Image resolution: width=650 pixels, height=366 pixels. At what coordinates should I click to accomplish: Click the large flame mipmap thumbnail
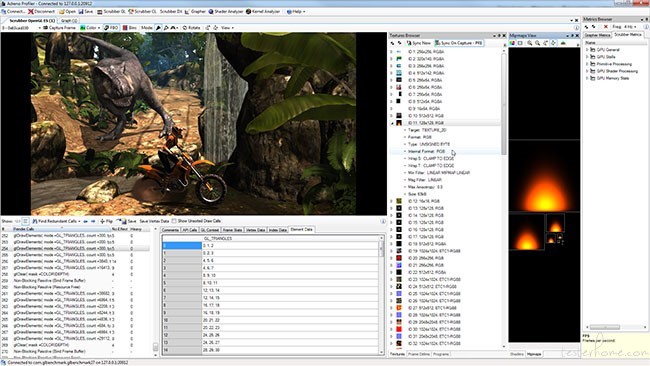[544, 176]
